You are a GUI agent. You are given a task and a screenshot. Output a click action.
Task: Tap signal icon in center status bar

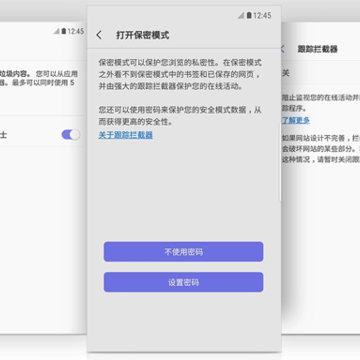click(241, 15)
